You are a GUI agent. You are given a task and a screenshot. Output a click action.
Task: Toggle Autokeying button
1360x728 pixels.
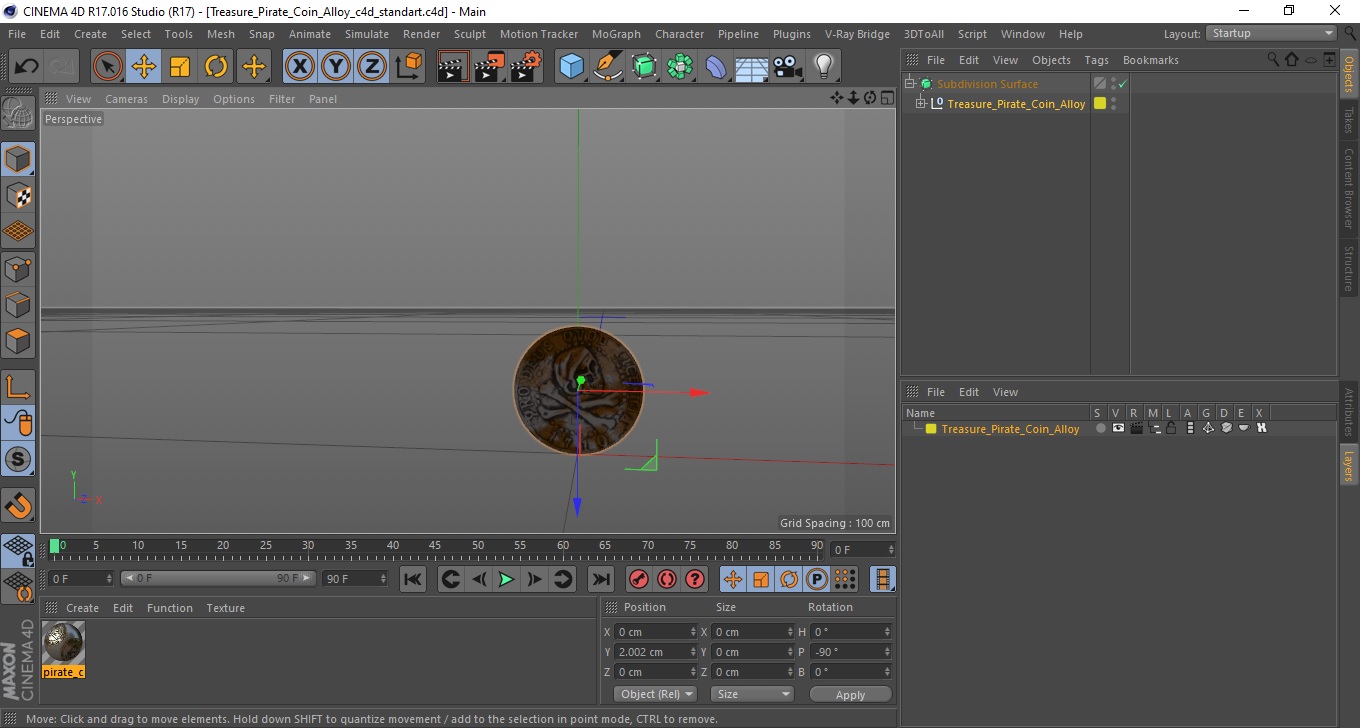667,579
